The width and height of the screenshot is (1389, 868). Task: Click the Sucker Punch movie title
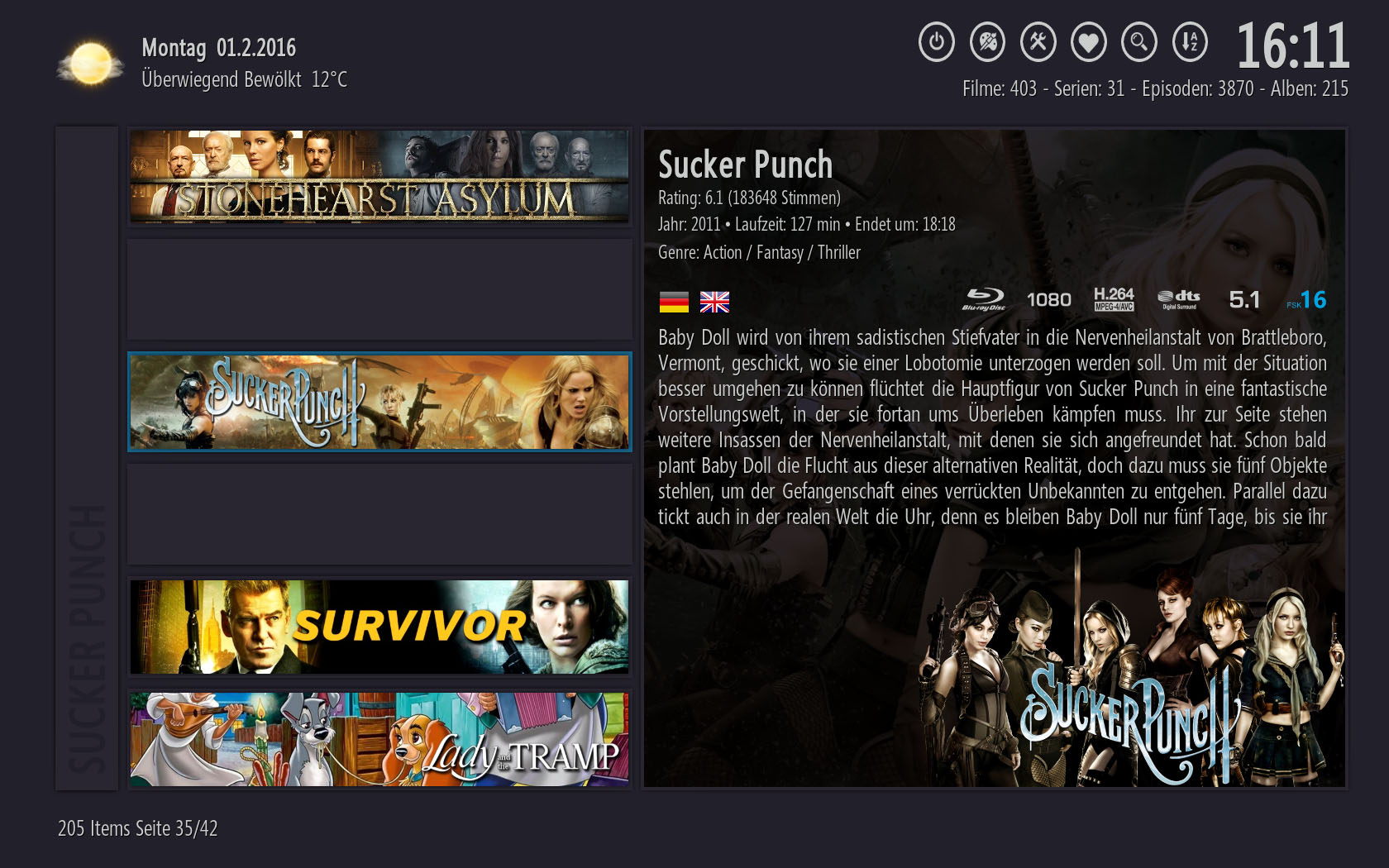pos(745,165)
